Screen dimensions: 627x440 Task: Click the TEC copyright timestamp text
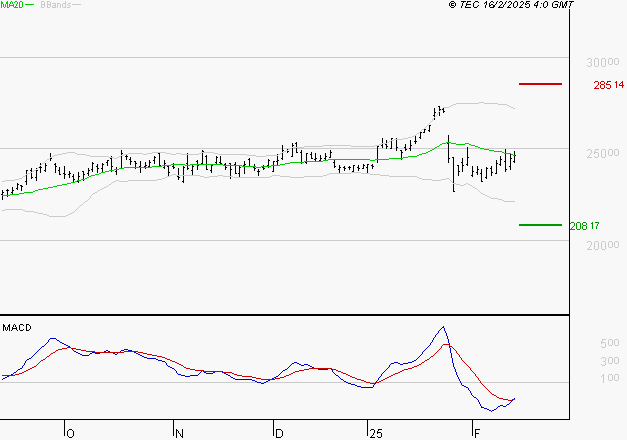pyautogui.click(x=511, y=5)
